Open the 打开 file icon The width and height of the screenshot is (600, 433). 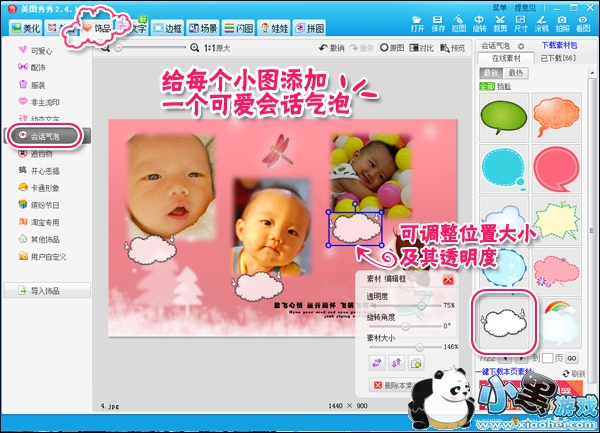pyautogui.click(x=417, y=24)
